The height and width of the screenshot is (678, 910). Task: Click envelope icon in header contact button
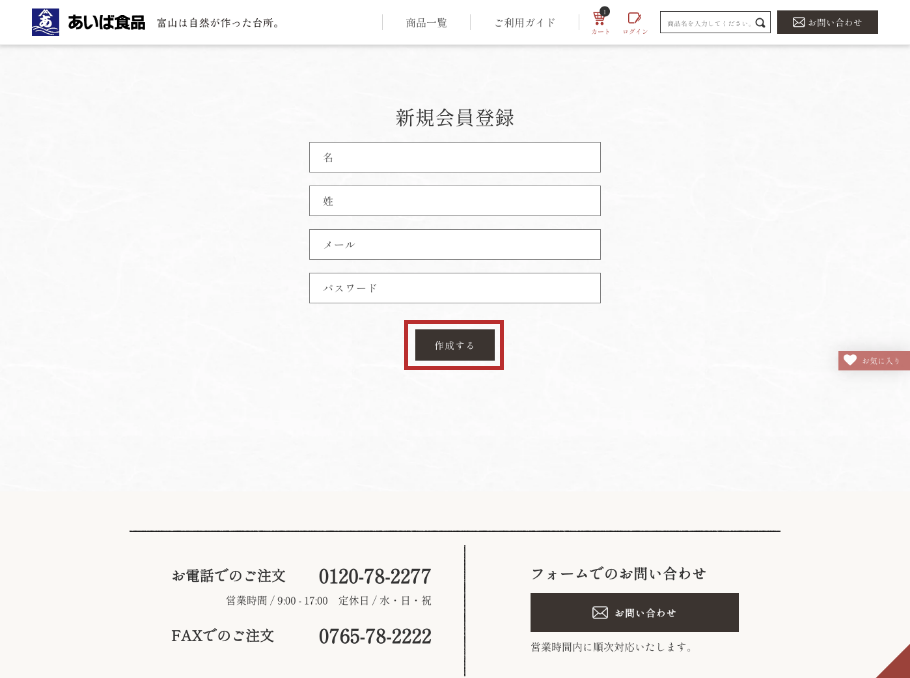click(799, 22)
